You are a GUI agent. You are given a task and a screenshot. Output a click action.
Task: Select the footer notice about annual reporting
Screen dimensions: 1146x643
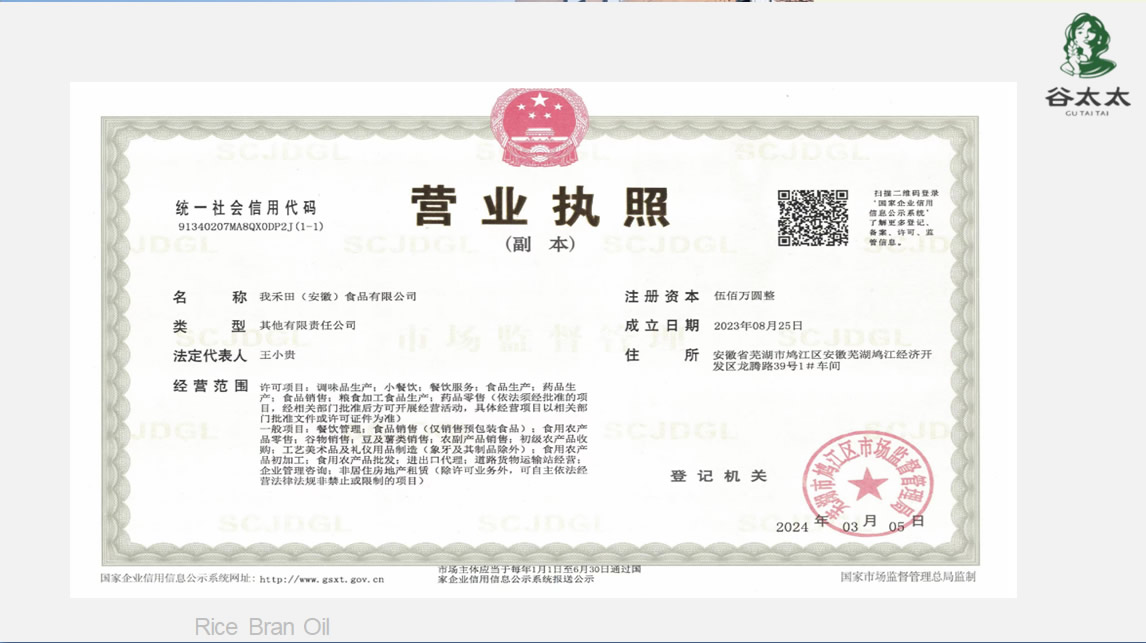point(539,574)
